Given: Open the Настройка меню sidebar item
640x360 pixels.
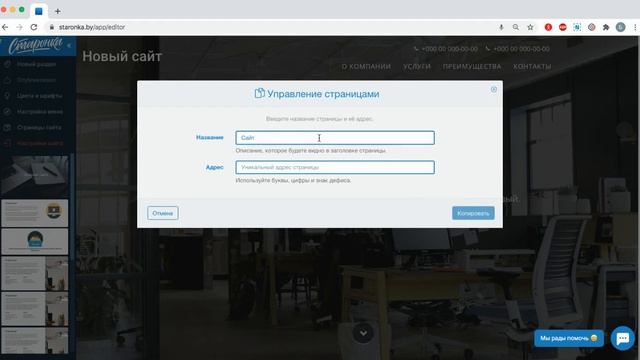Looking at the screenshot, I should pos(40,111).
